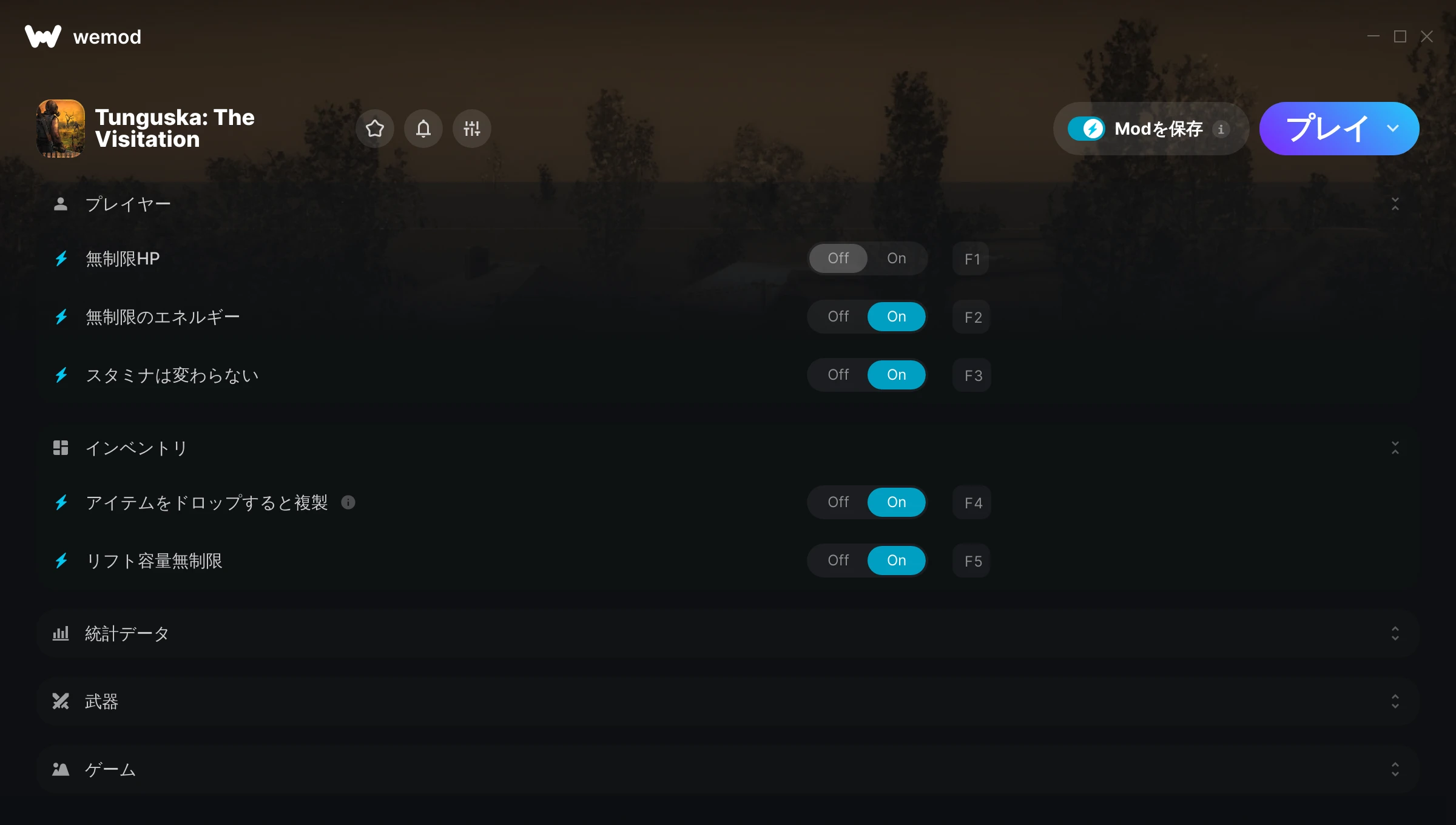Open the notification bell icon
Viewport: 1456px width, 825px height.
[x=423, y=129]
